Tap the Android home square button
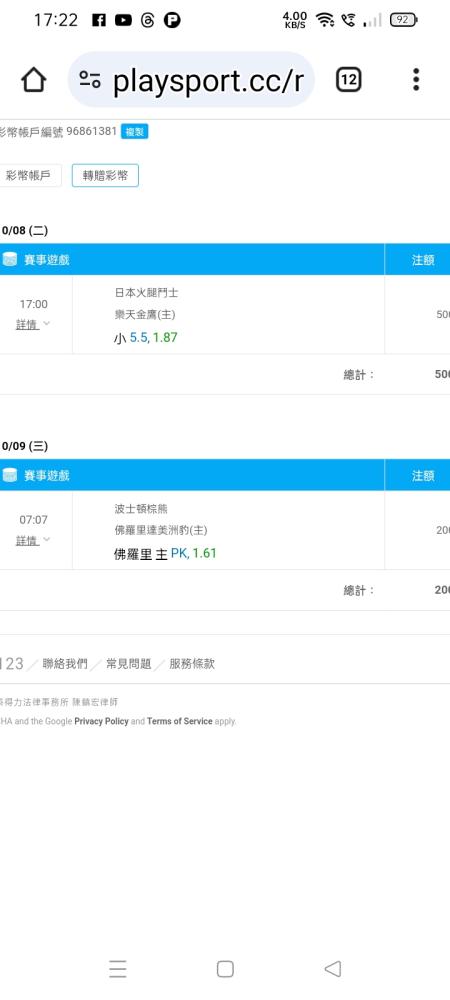Viewport: 450px width, 1000px height. coord(225,969)
